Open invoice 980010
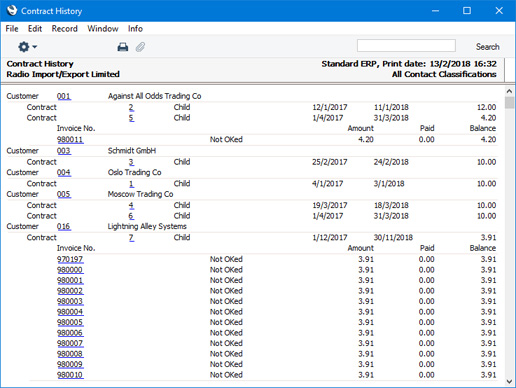The image size is (516, 388). point(70,375)
